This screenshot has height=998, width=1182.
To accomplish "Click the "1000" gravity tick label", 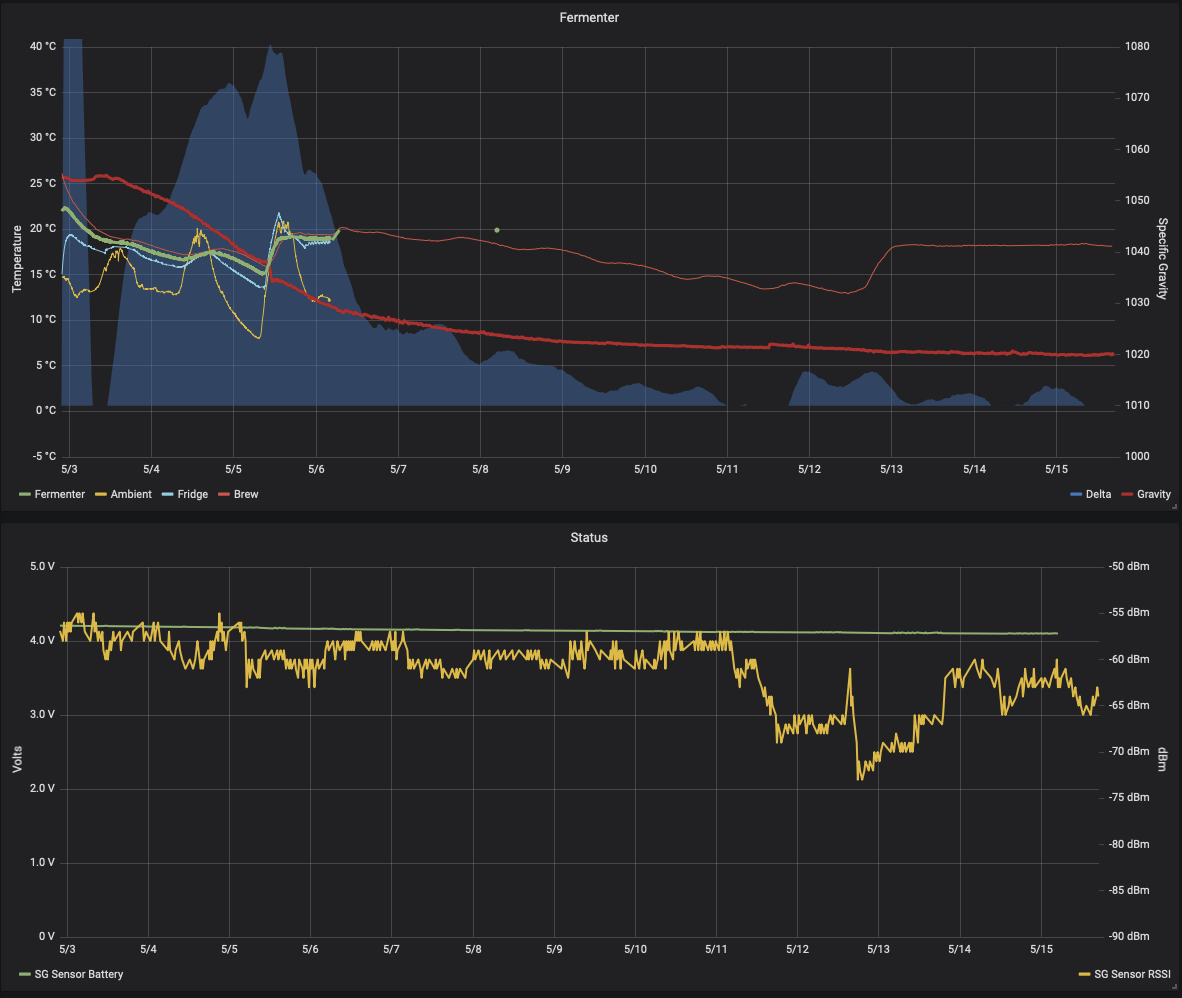I will click(1138, 456).
